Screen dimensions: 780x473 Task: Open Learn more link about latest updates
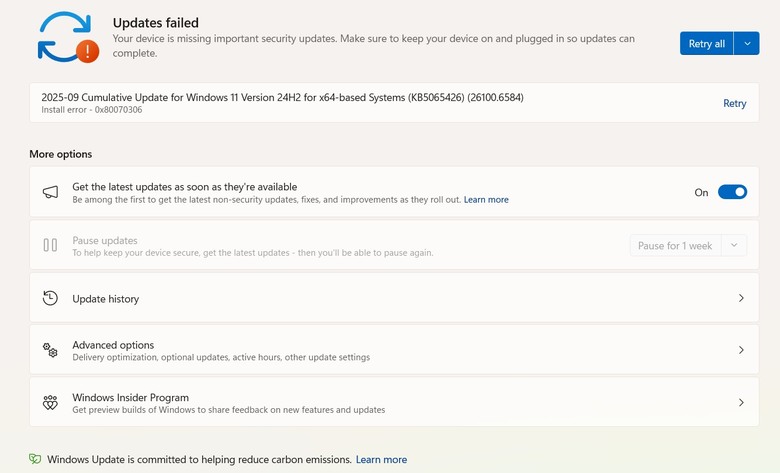click(x=486, y=199)
